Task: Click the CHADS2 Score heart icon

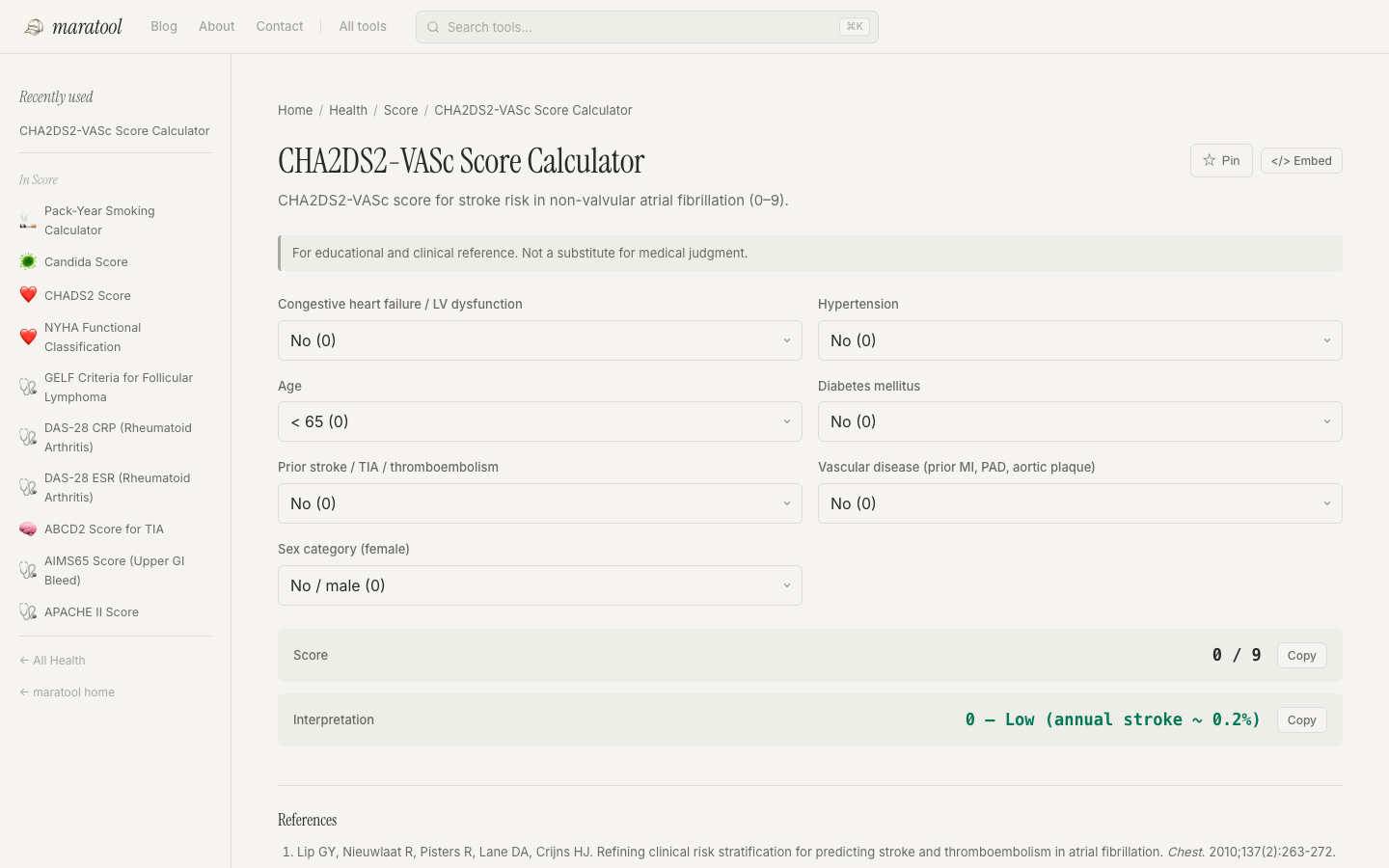Action: (28, 295)
